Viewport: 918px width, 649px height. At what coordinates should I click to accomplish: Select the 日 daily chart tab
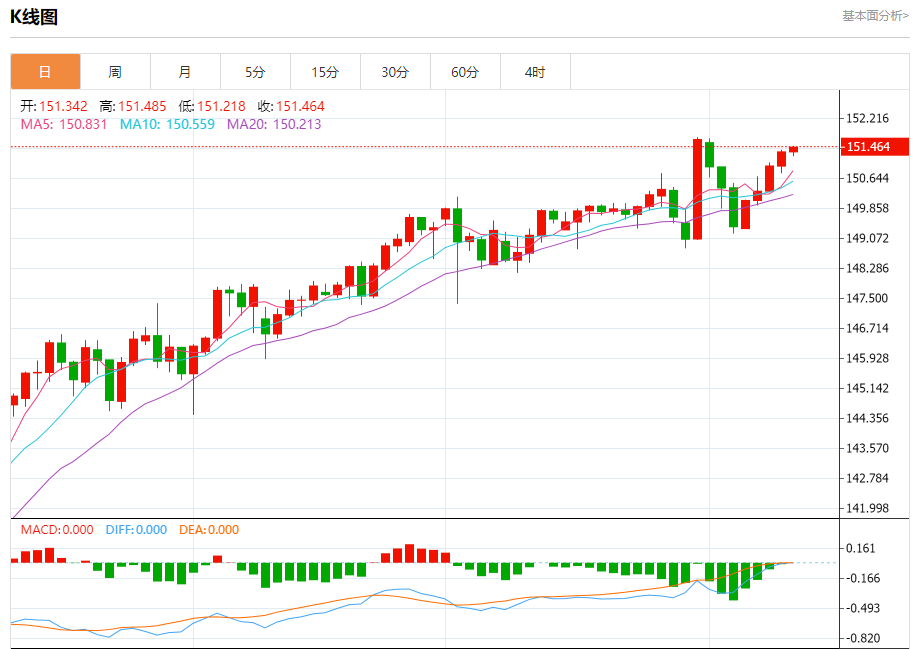[46, 71]
